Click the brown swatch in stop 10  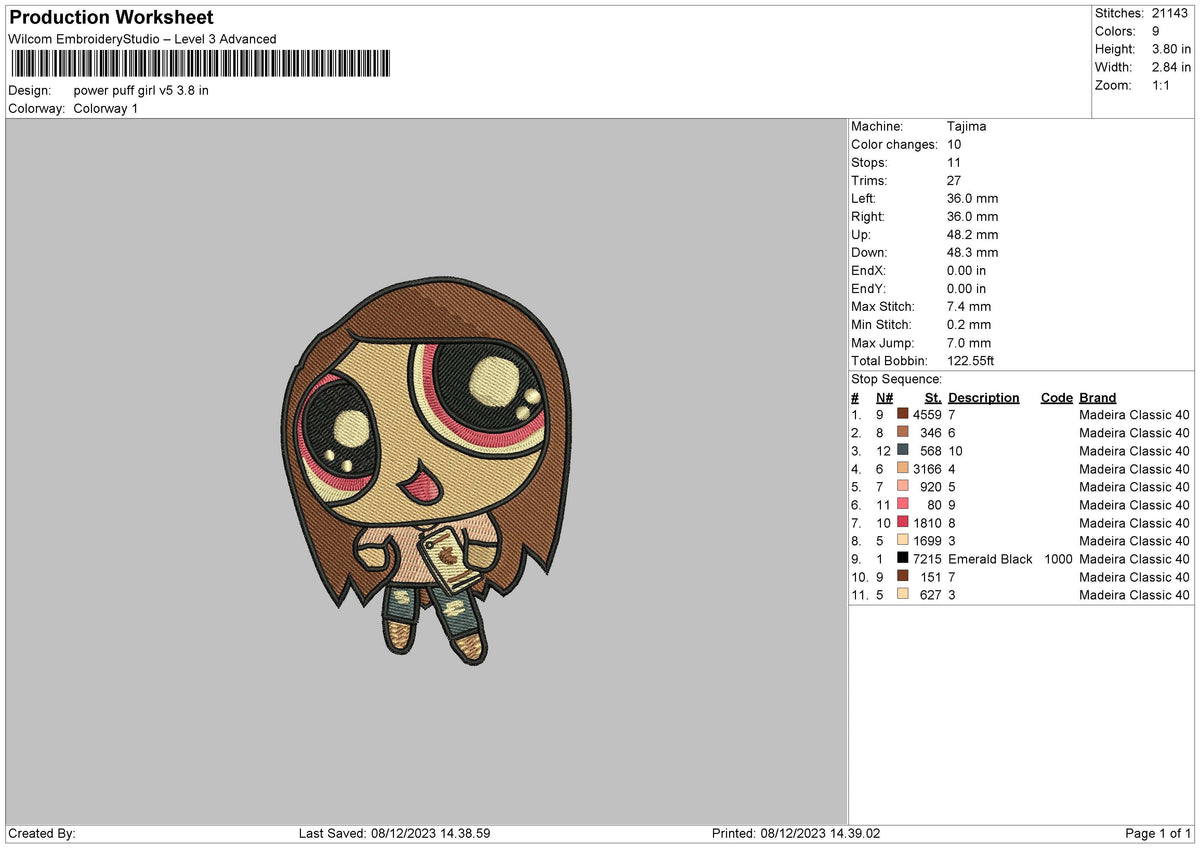pyautogui.click(x=902, y=576)
